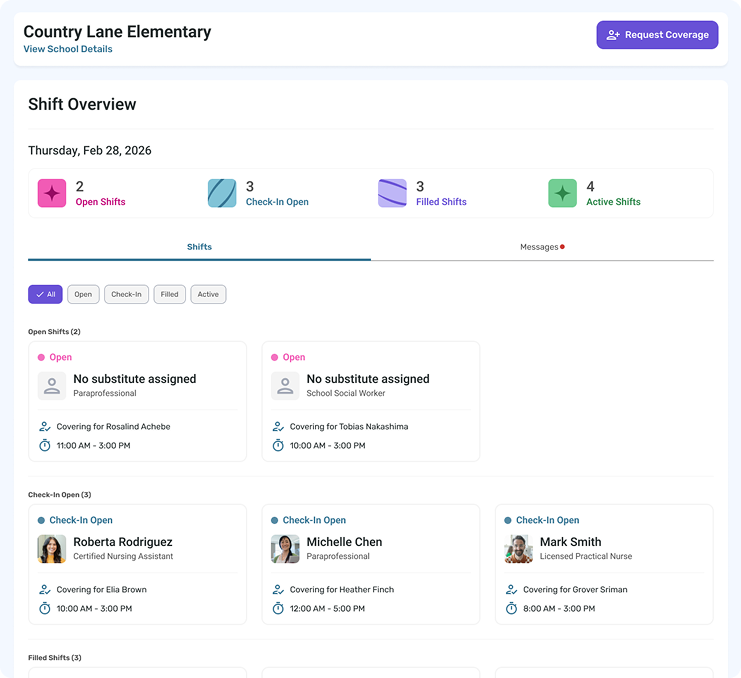Click the 'Shift Overview' heading
The image size is (741, 678).
pyautogui.click(x=82, y=104)
